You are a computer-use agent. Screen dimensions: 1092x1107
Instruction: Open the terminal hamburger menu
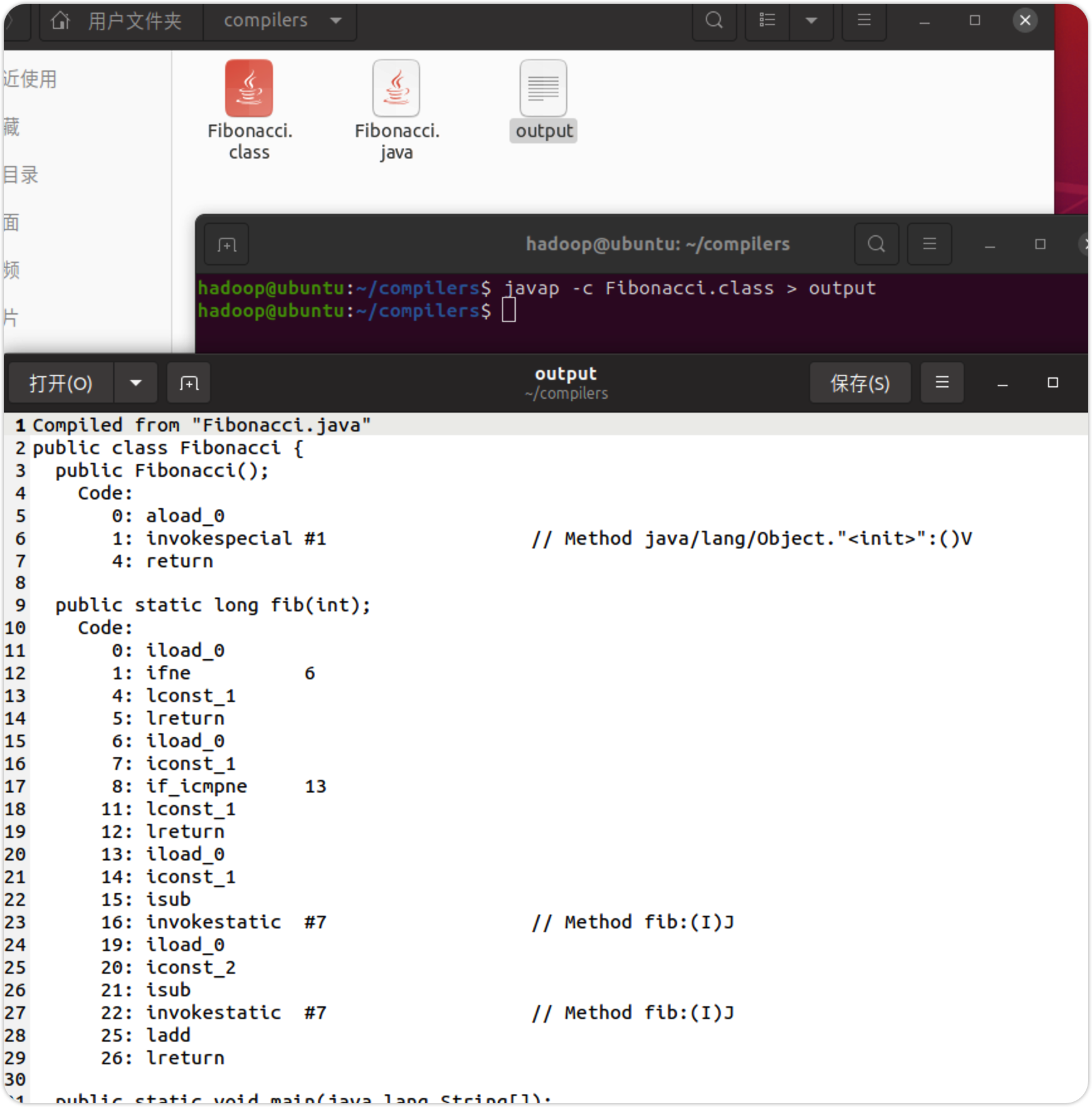click(930, 244)
